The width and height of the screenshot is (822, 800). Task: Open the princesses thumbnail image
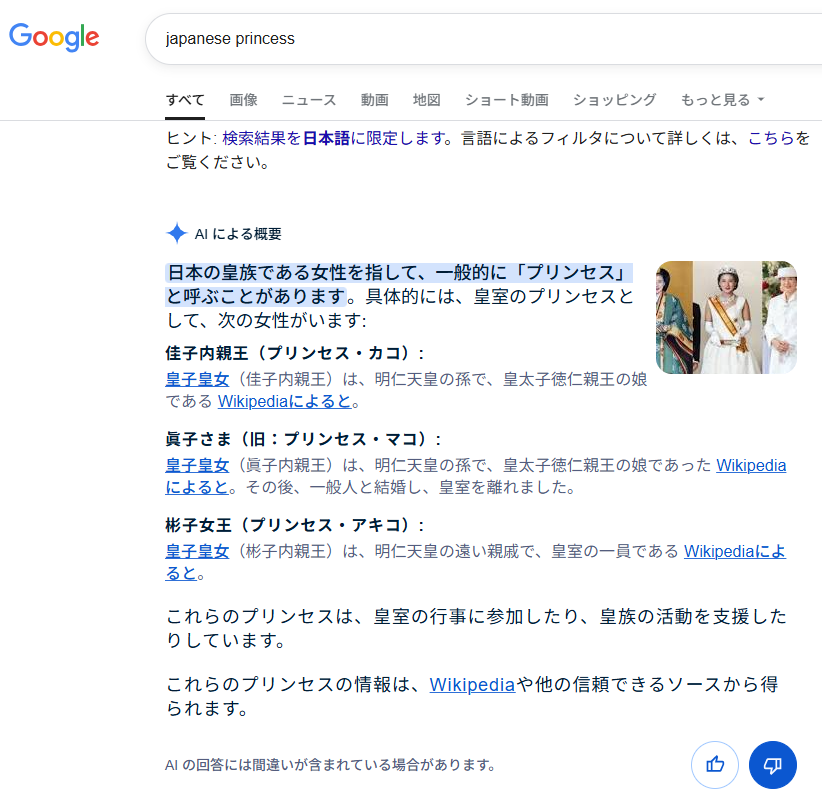726,317
